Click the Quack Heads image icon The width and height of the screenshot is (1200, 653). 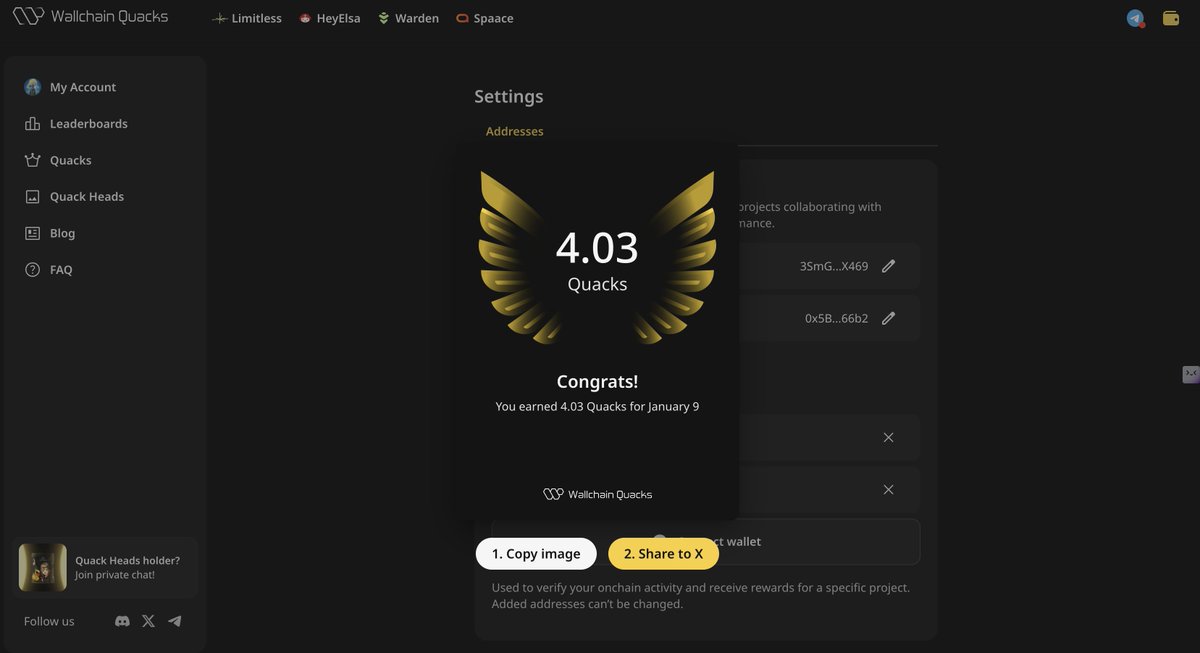click(x=32, y=197)
